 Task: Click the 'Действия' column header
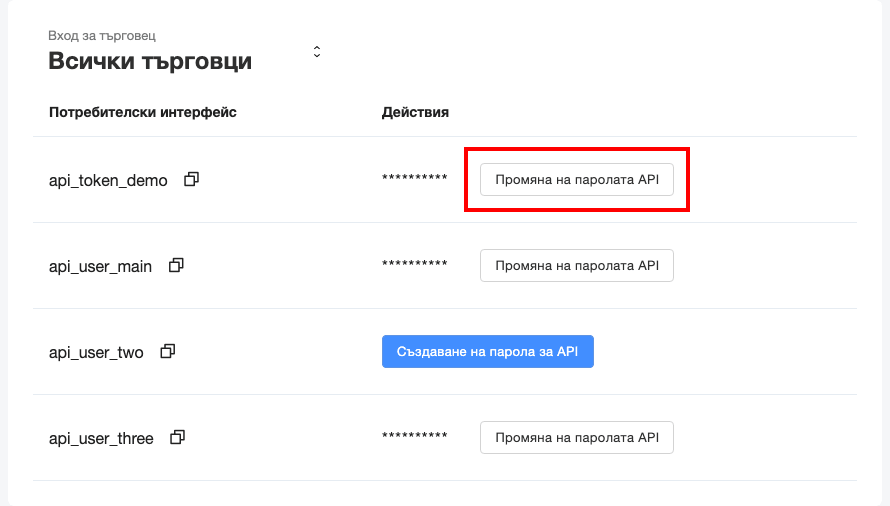(415, 112)
